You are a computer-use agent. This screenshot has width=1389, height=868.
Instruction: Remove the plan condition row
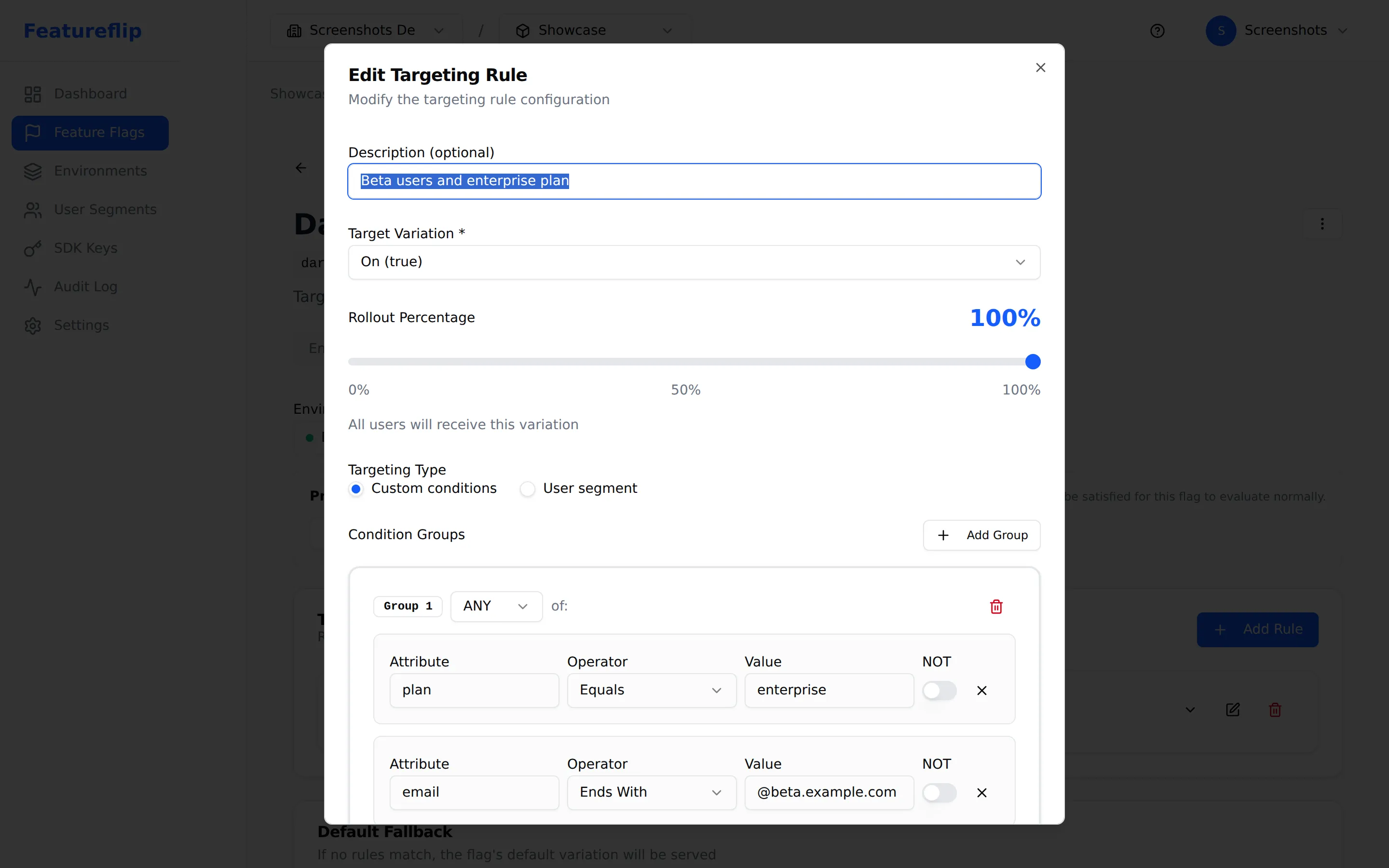pyautogui.click(x=982, y=691)
